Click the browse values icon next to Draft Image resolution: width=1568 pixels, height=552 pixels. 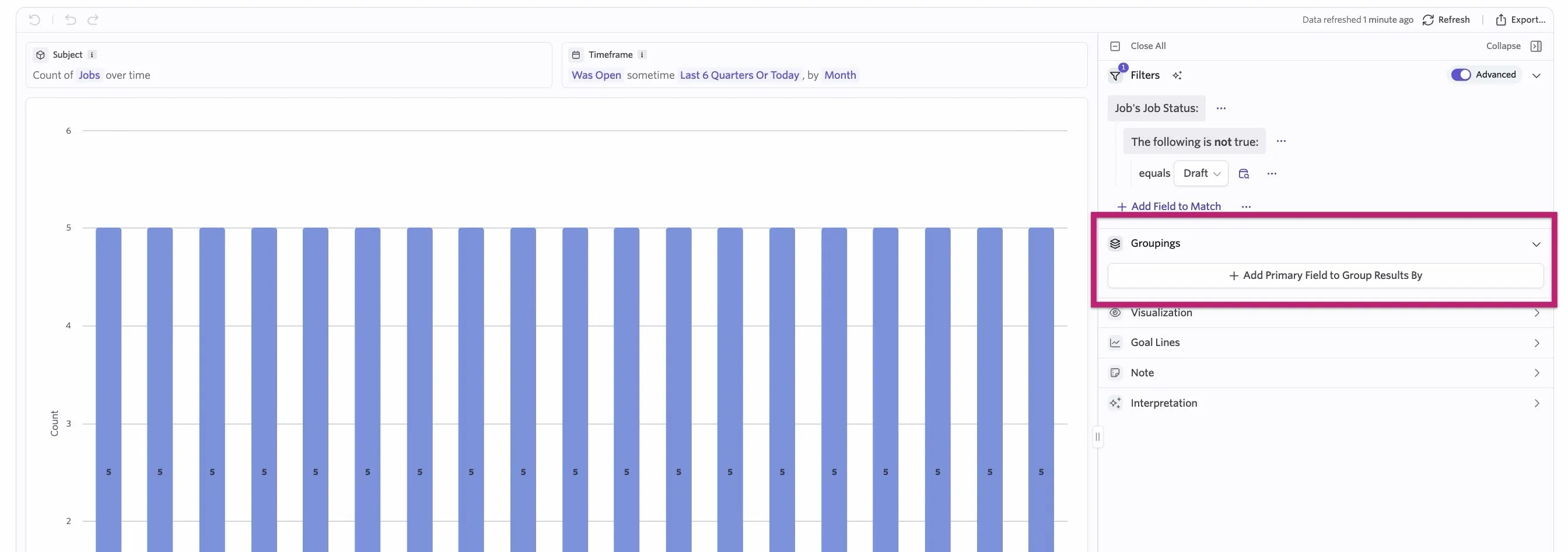(x=1244, y=173)
